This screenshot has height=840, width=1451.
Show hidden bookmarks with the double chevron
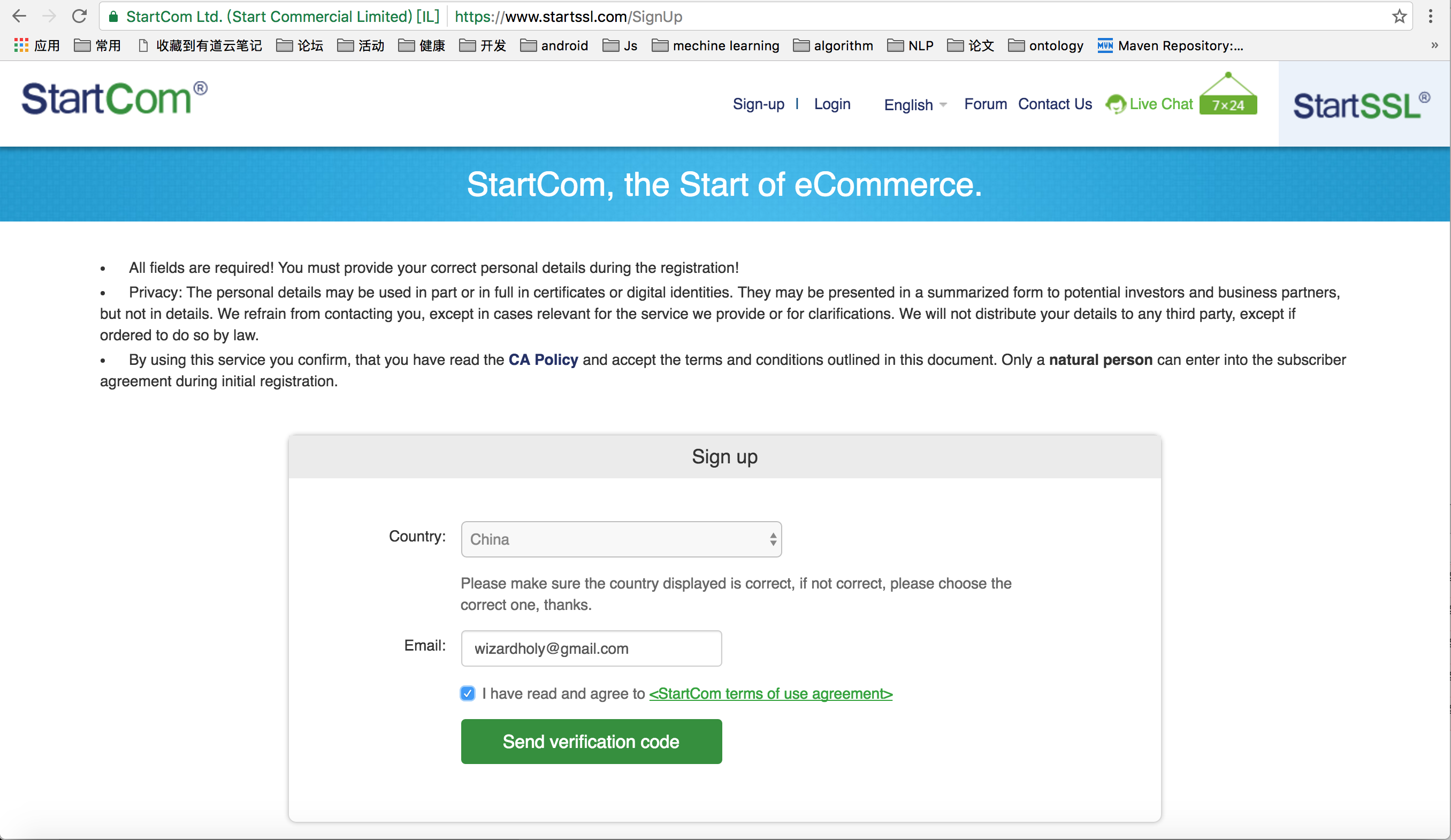(x=1434, y=45)
